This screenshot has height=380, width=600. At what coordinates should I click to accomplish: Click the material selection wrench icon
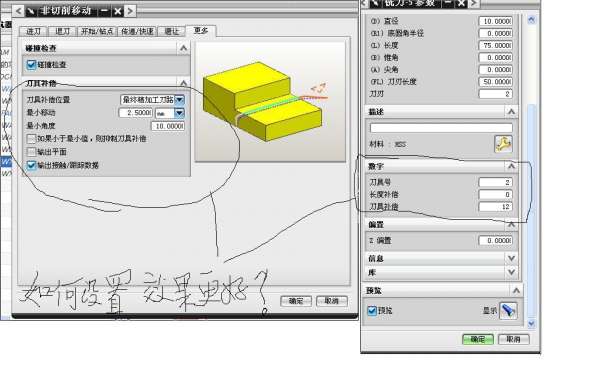[503, 144]
